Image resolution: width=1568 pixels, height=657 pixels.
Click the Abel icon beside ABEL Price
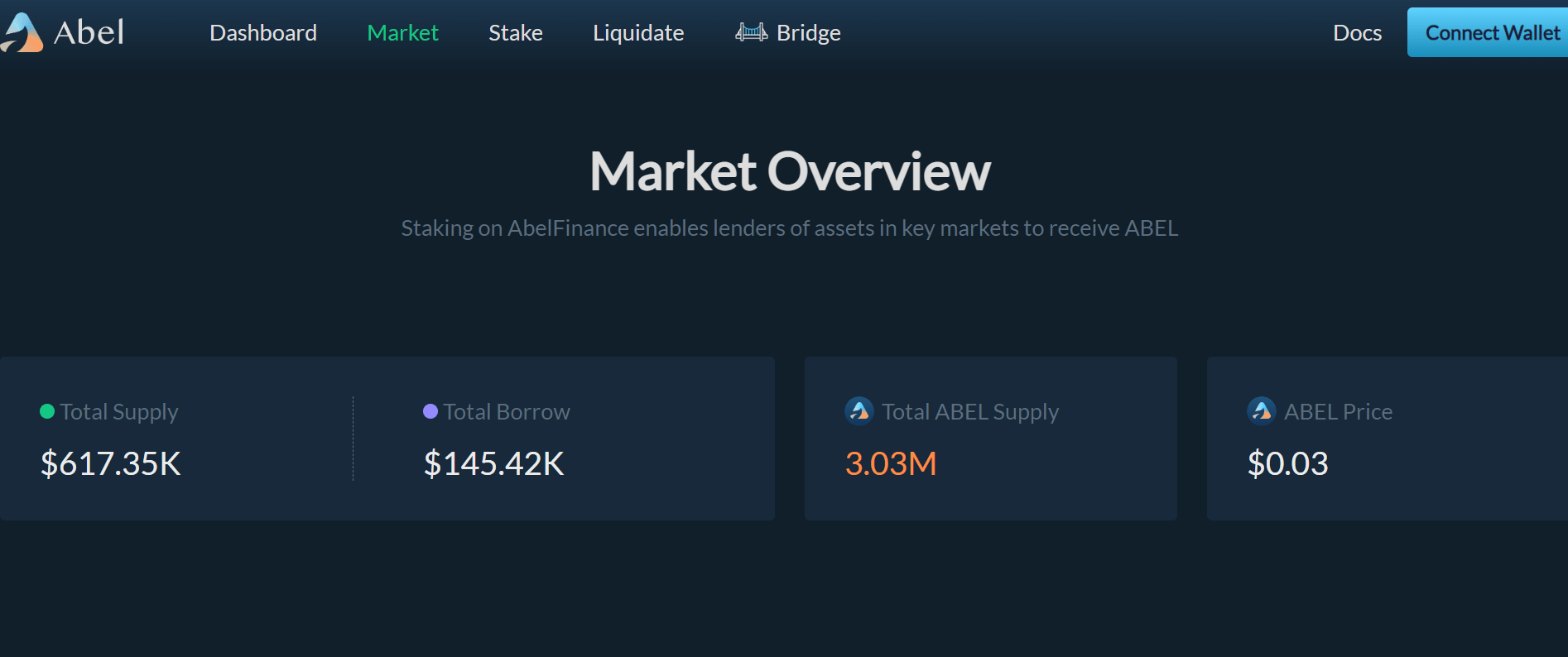[1261, 410]
